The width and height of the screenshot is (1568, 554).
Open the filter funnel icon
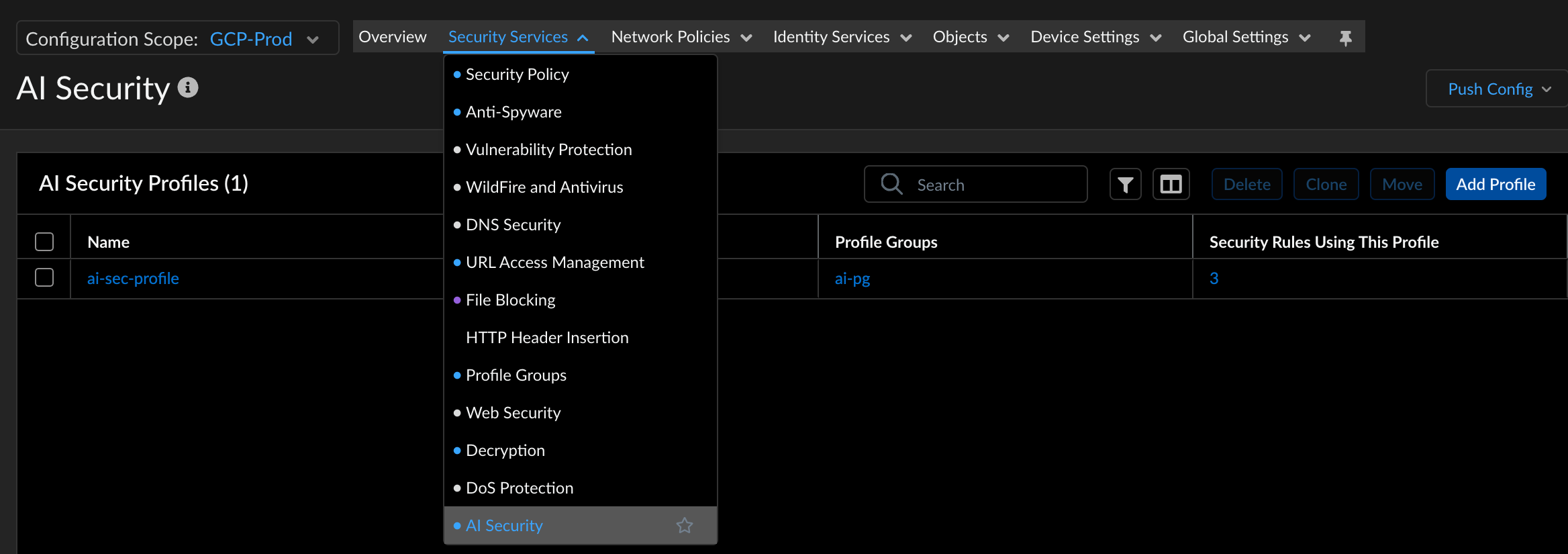point(1125,185)
